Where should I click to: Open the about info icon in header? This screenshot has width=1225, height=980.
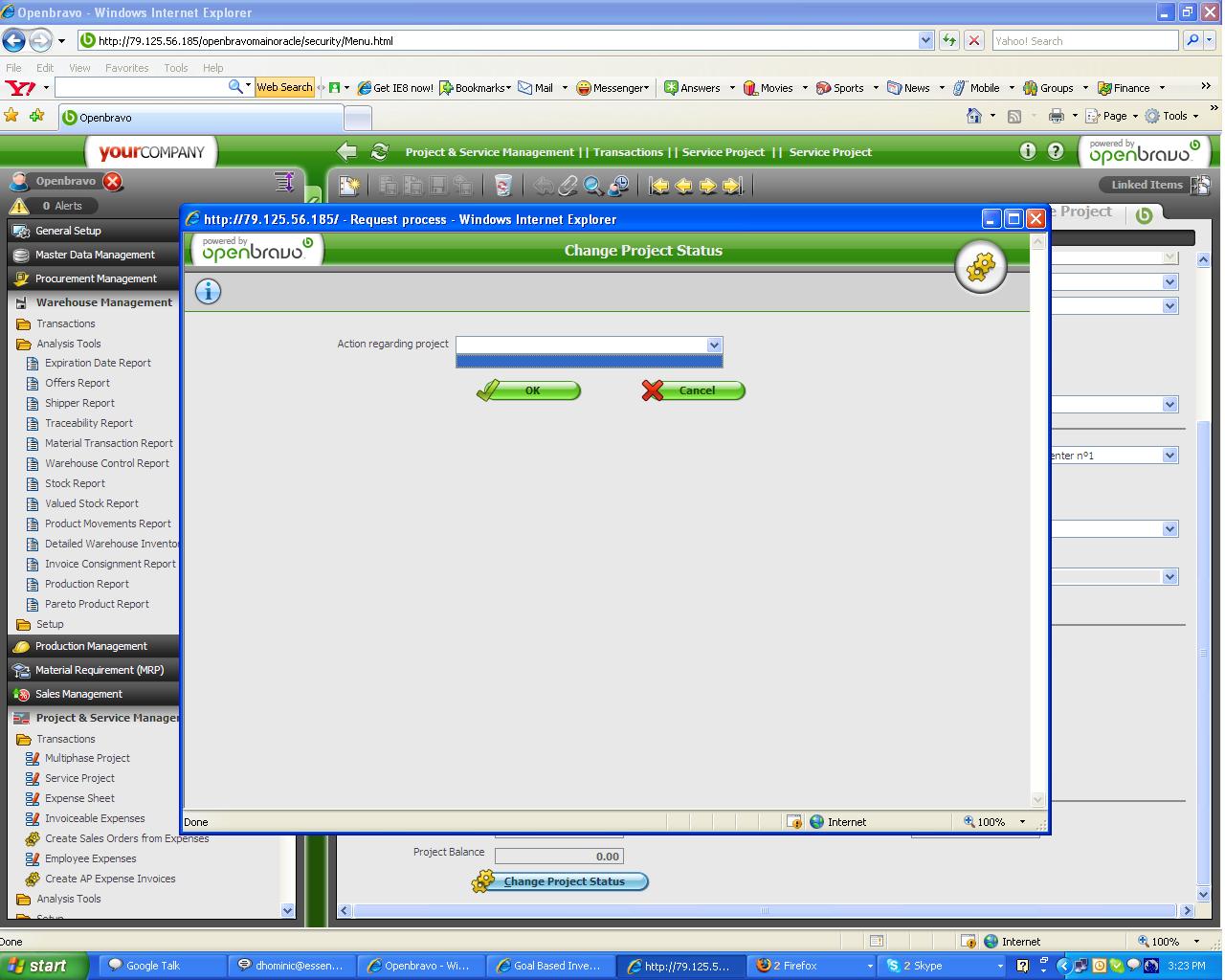(1028, 150)
